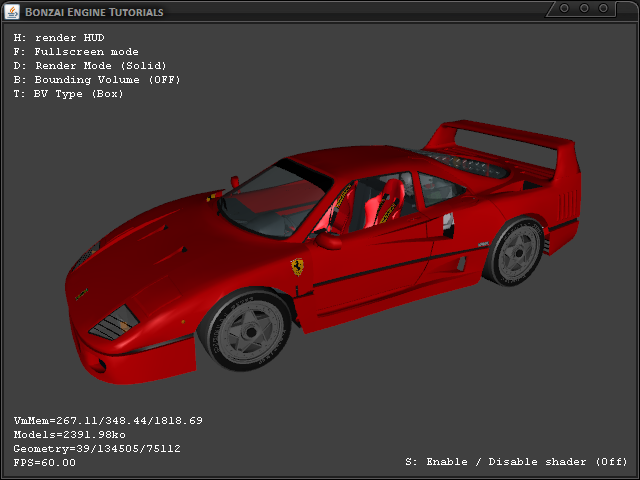Toggle the 'B: Bounding Volume (OFF)' line
The image size is (640, 480).
coord(97,79)
